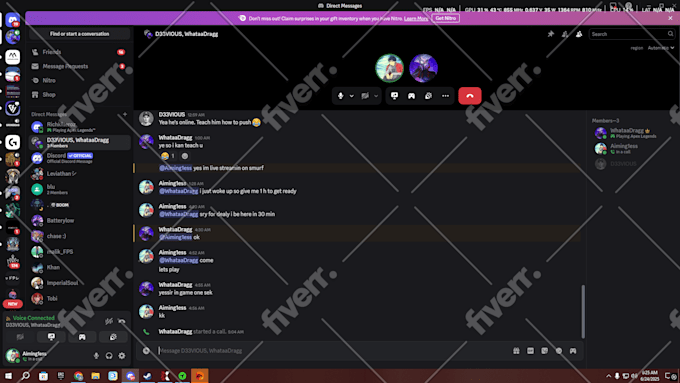Open GIF picker in message box
The image size is (680, 383).
530,350
